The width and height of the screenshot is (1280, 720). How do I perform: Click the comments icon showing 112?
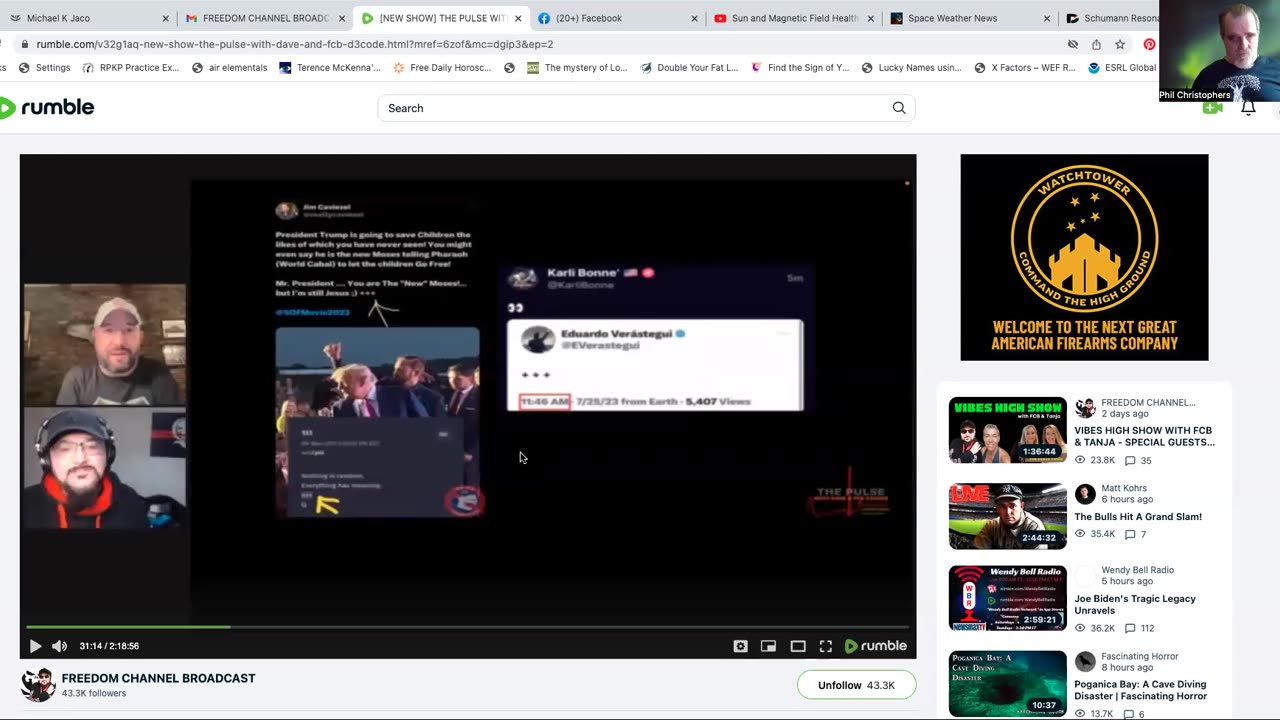point(1130,629)
